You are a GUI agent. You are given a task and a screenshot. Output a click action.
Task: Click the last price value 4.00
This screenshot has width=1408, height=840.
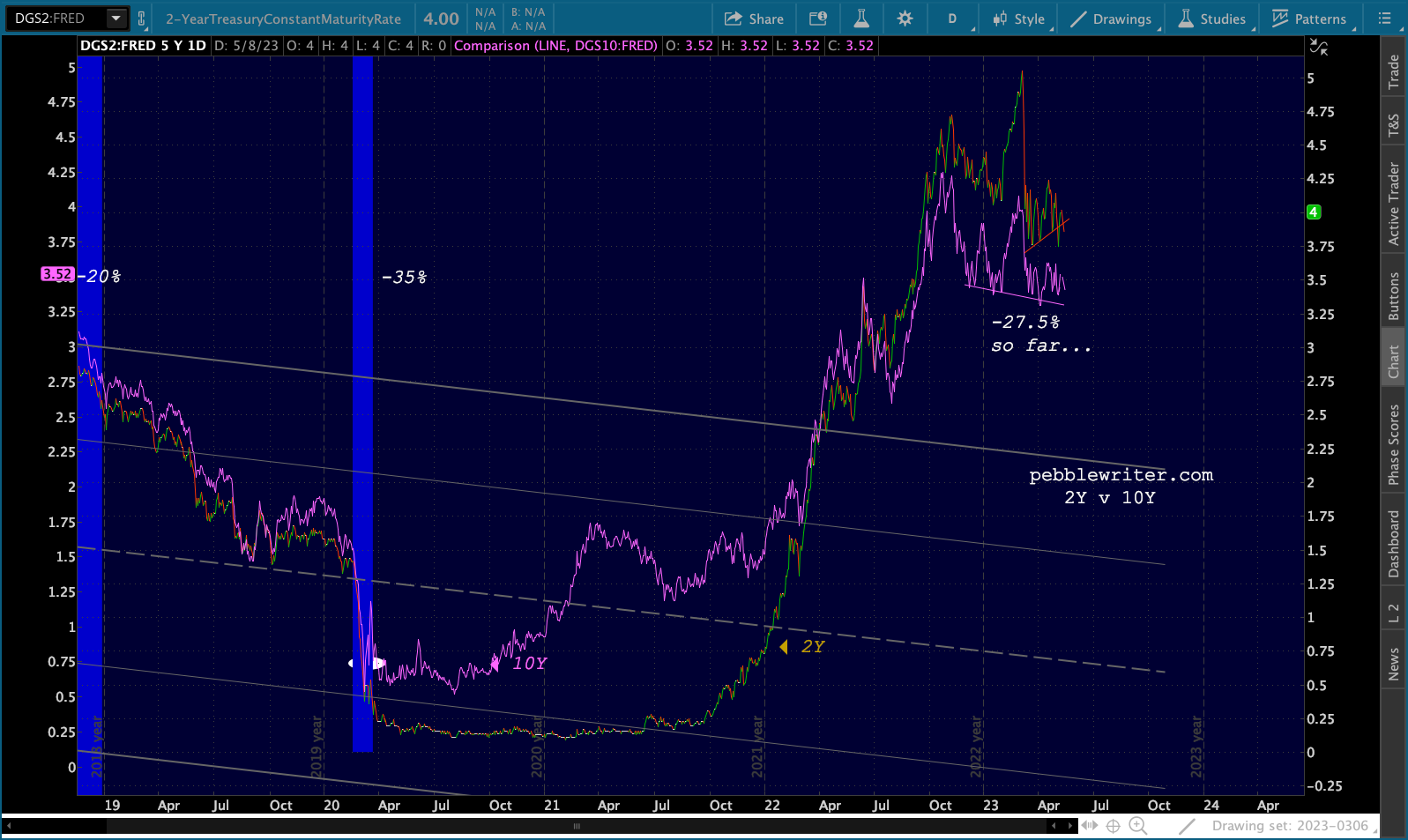441,19
